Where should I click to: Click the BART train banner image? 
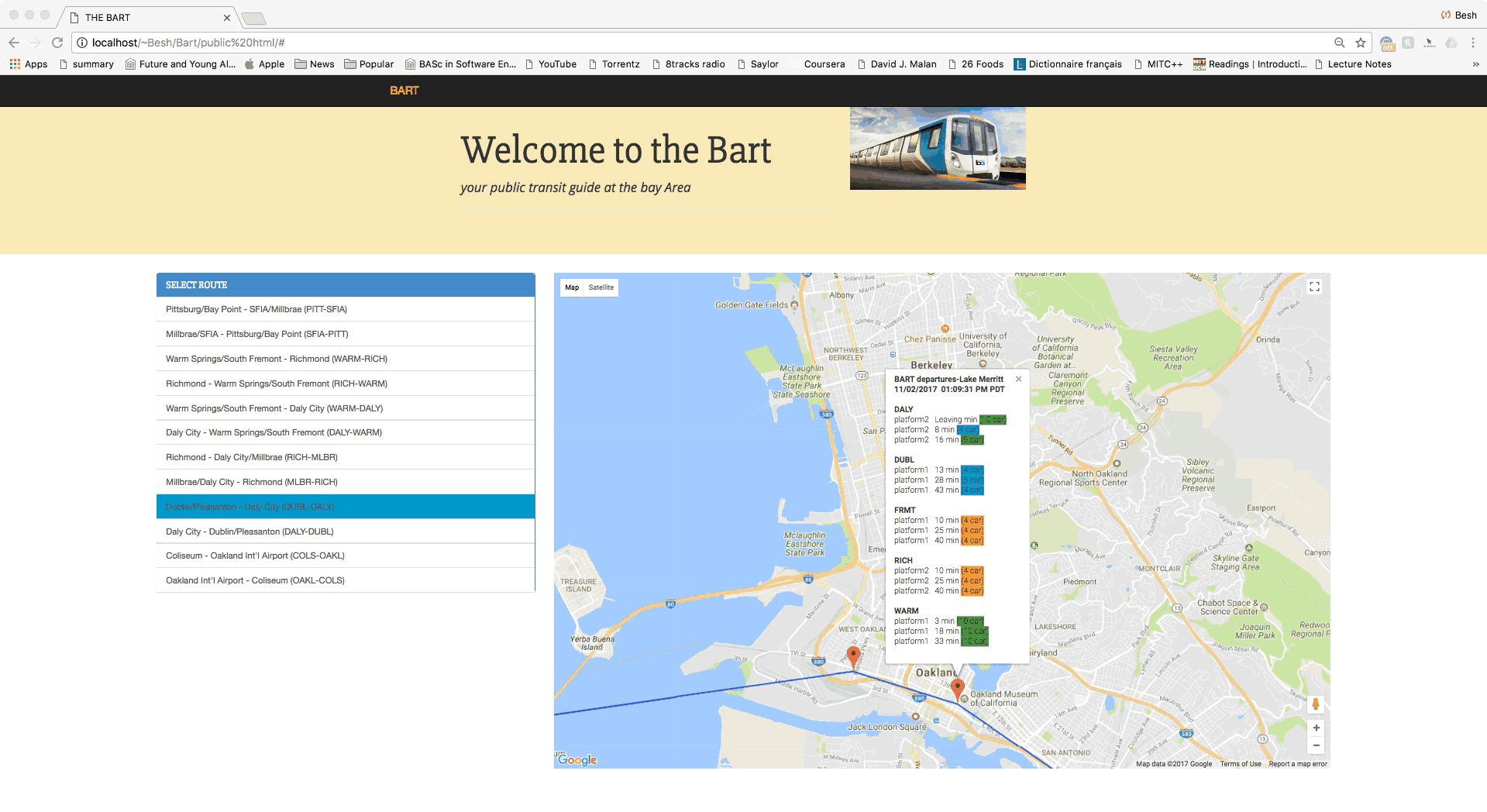click(x=938, y=148)
